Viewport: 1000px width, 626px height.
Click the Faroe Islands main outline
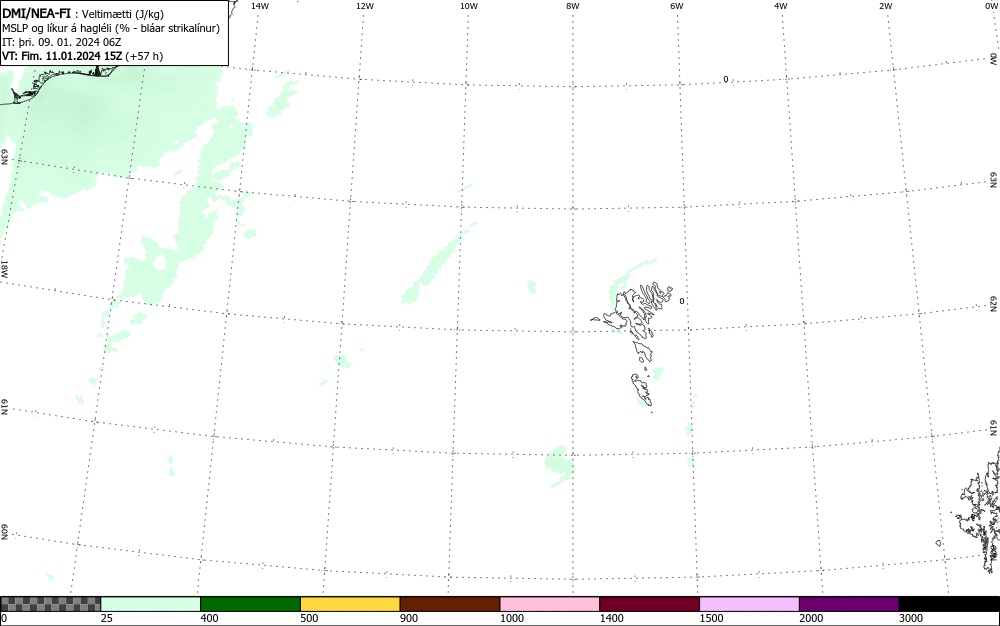pos(633,310)
